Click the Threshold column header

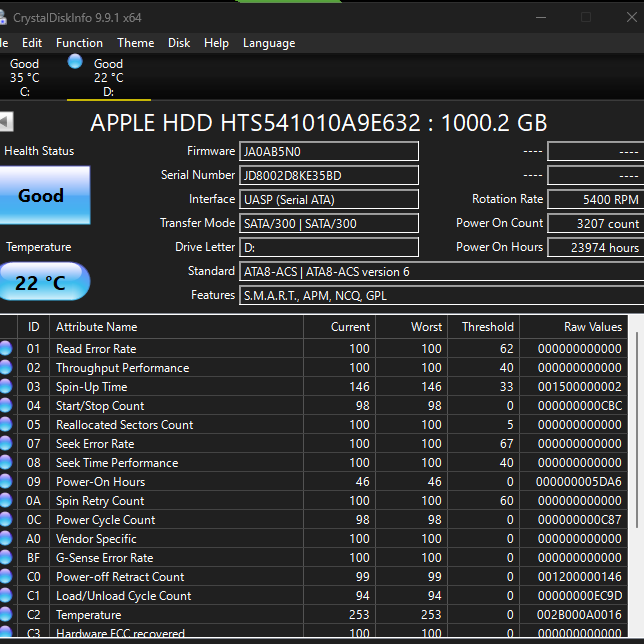coord(483,327)
